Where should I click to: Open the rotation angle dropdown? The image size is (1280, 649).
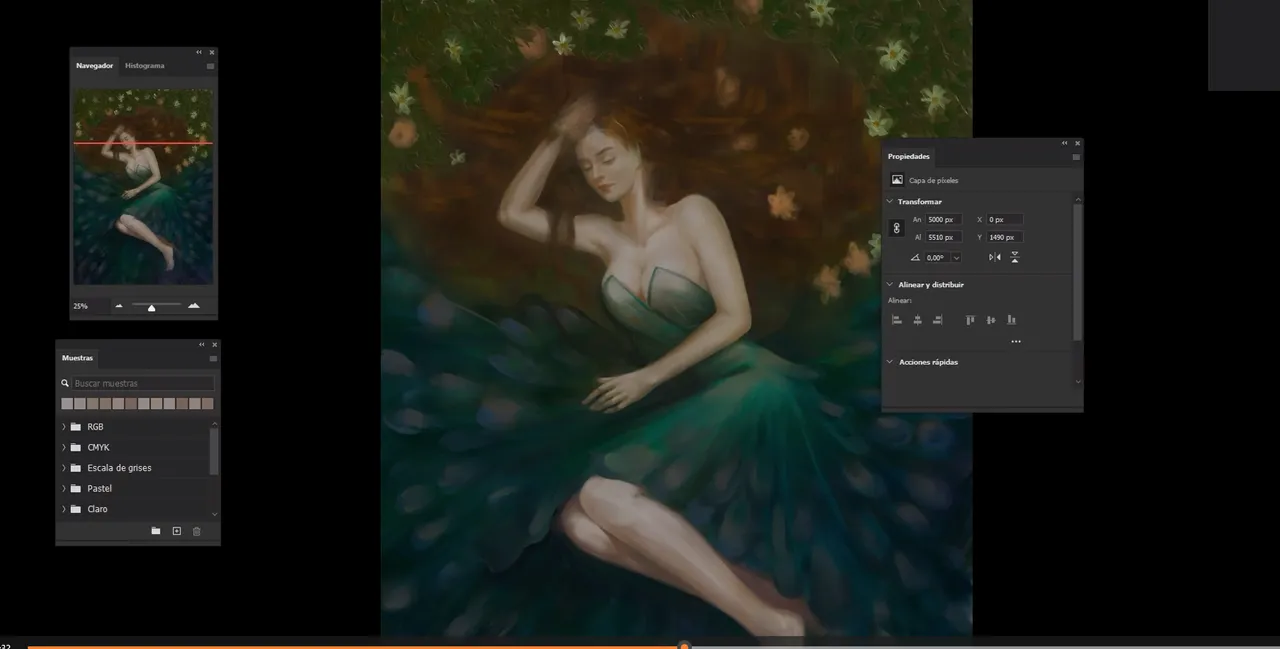coord(956,258)
